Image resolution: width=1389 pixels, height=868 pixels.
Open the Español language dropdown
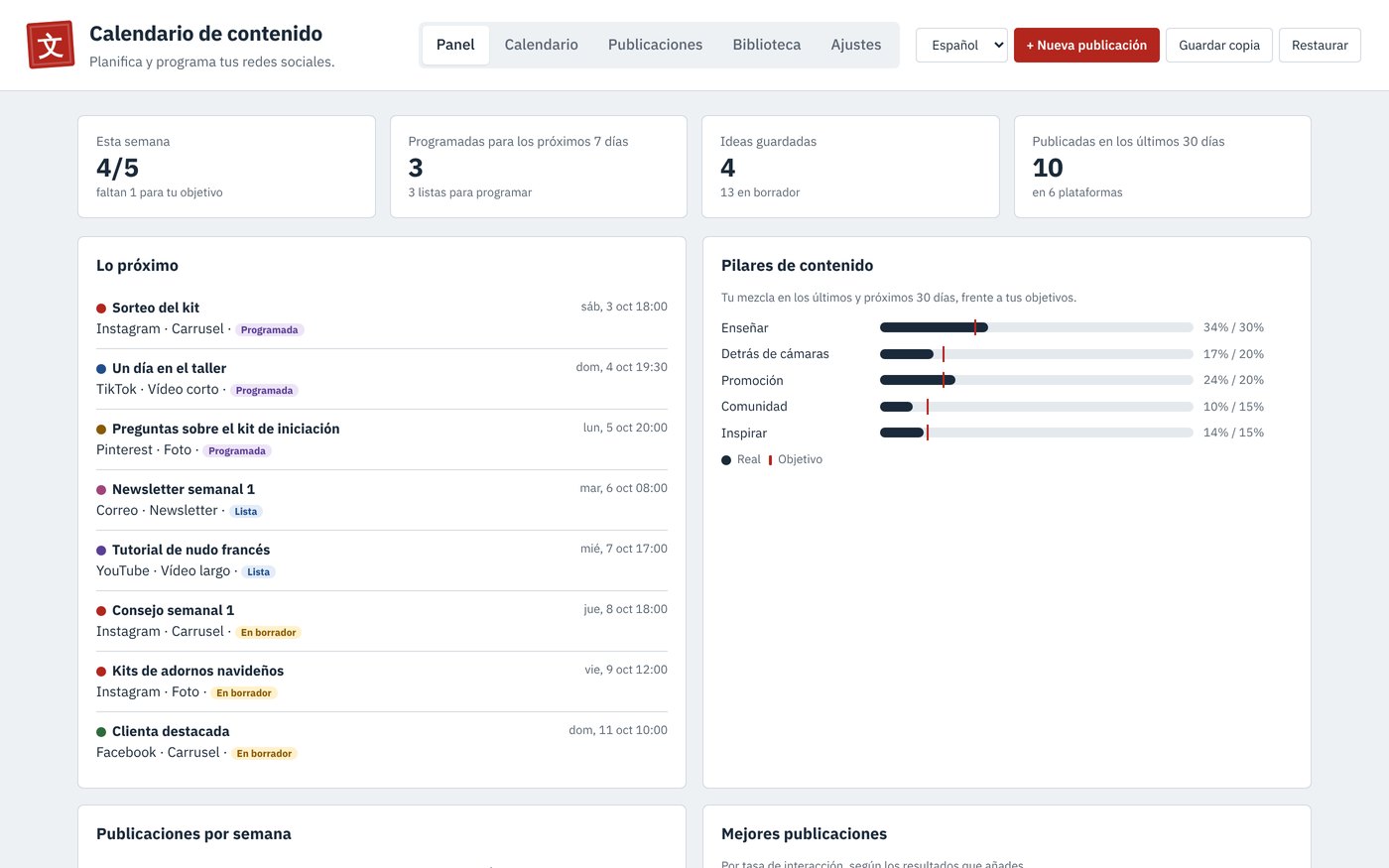coord(961,45)
